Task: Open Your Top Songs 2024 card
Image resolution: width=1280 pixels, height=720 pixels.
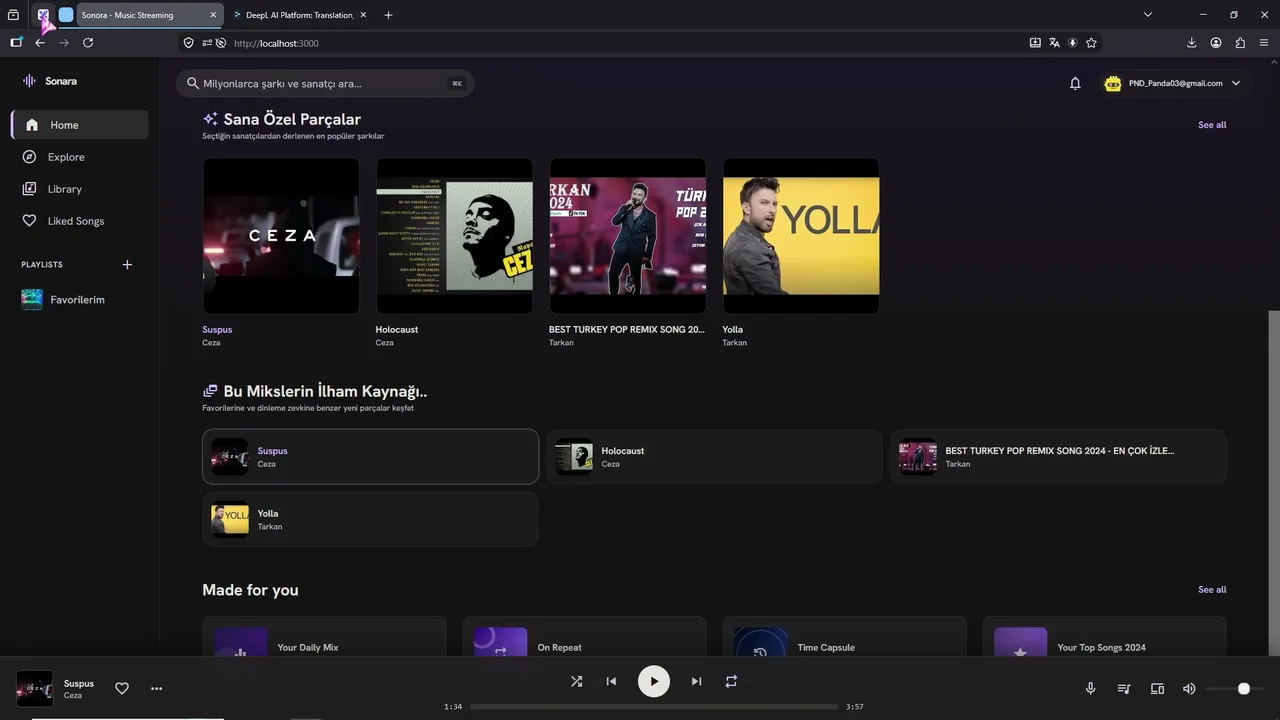Action: [1104, 638]
